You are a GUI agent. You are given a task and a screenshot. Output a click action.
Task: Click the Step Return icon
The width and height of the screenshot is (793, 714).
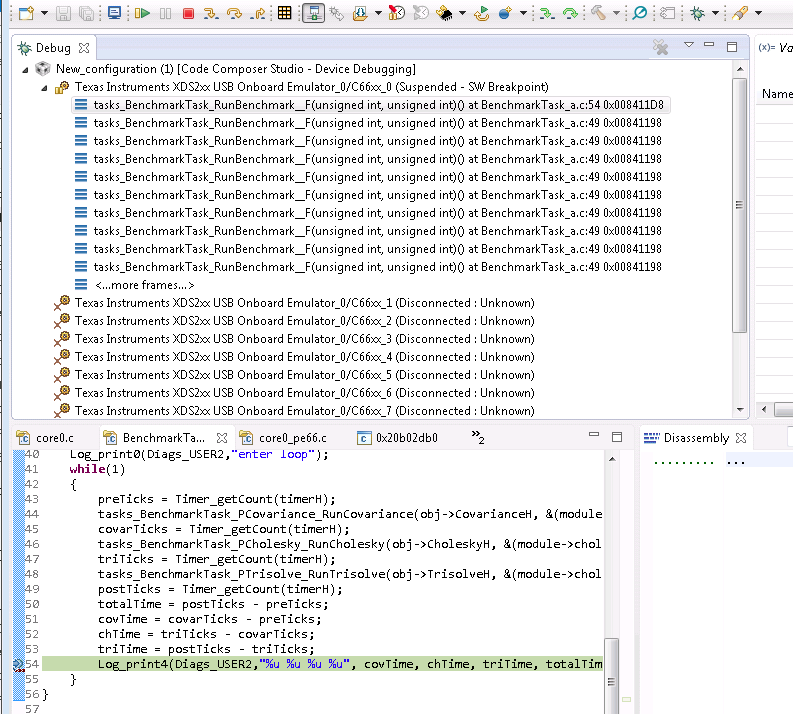point(258,13)
